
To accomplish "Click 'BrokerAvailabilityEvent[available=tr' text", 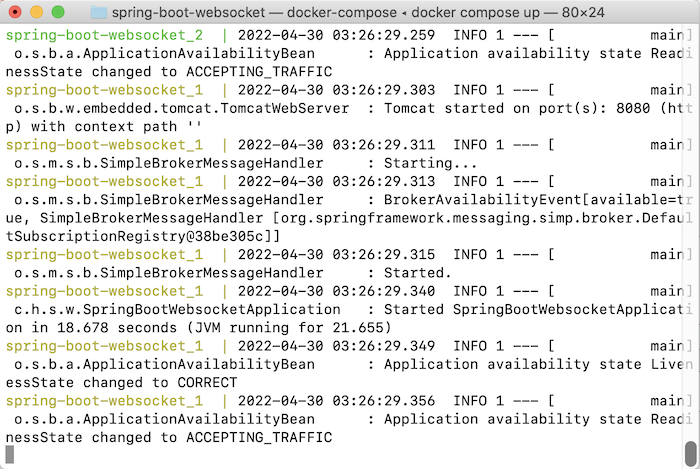I will click(x=538, y=199).
